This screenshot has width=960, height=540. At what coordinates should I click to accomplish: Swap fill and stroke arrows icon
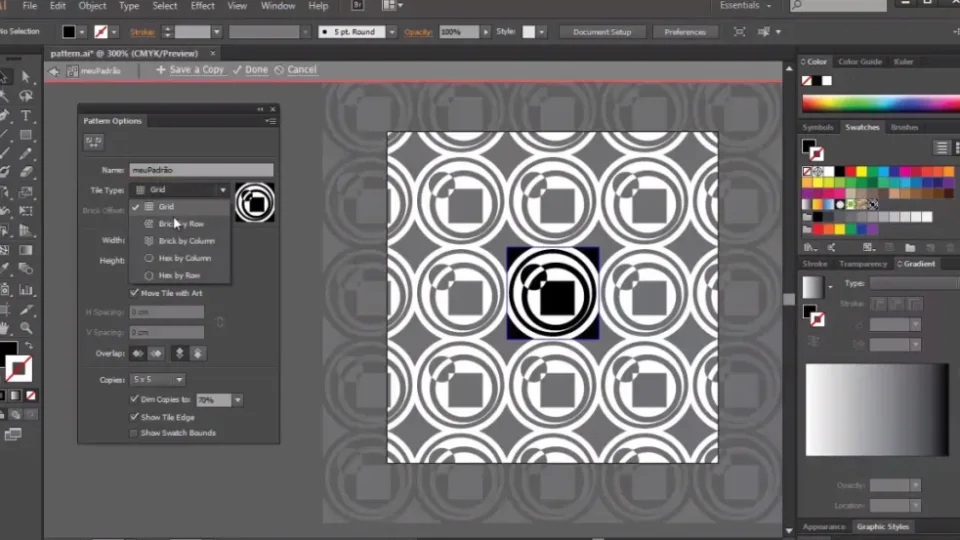pos(29,345)
